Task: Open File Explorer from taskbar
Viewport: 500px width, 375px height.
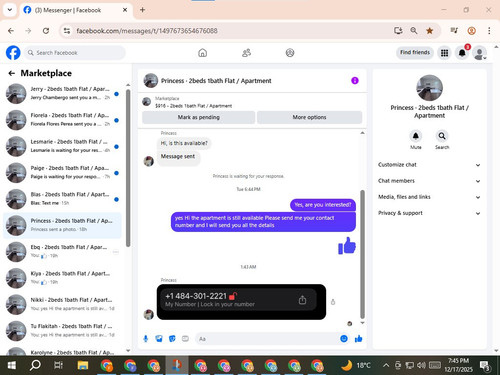Action: point(83,366)
